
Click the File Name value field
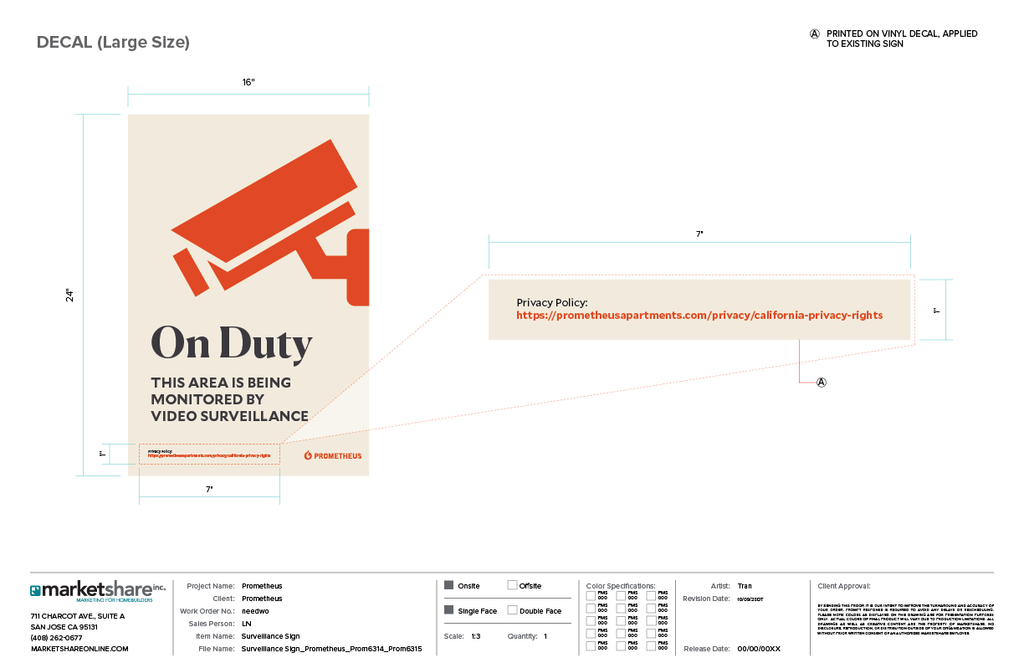pyautogui.click(x=331, y=649)
